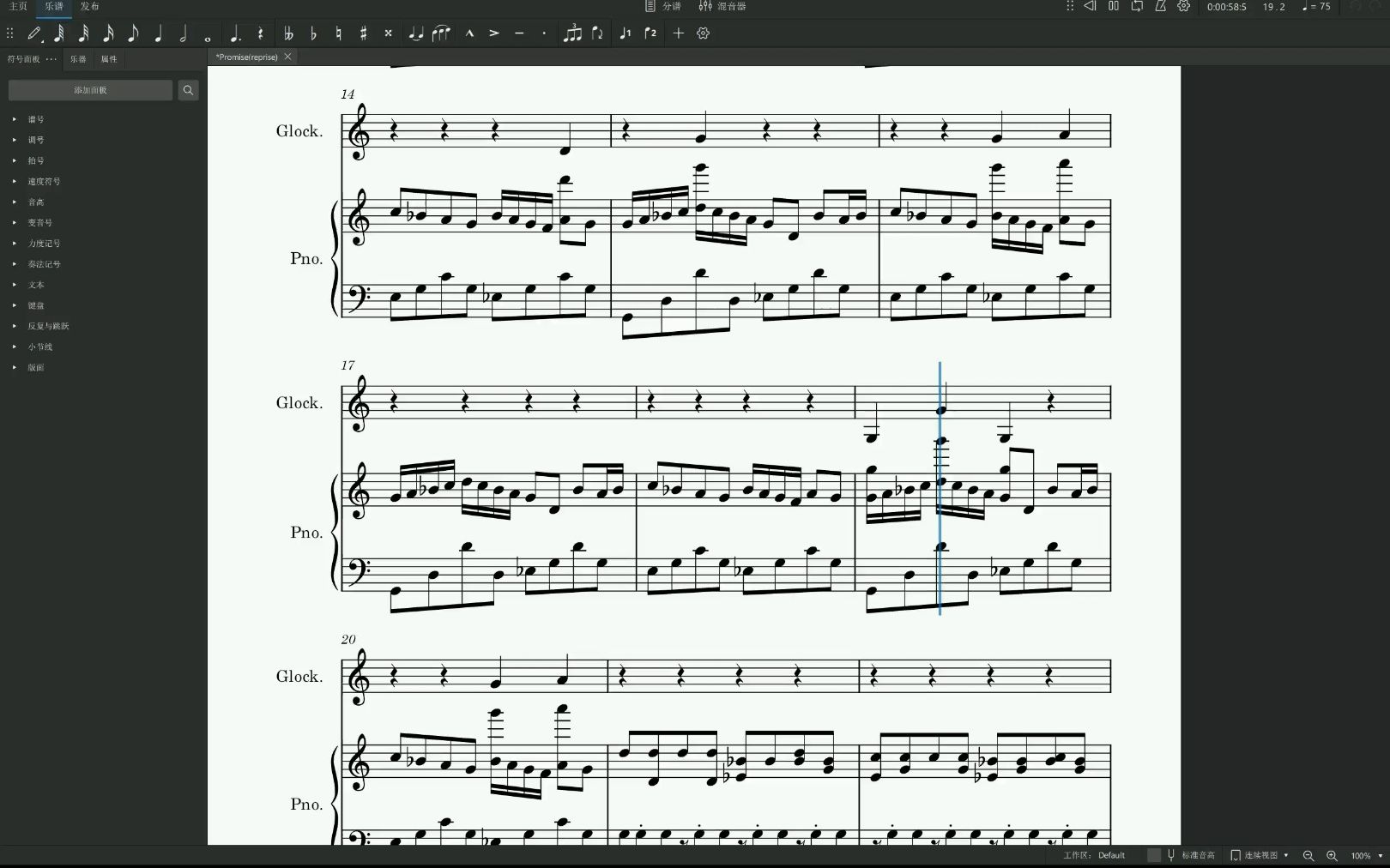Toggle the metronome
This screenshot has width=1390, height=868.
point(1160,6)
